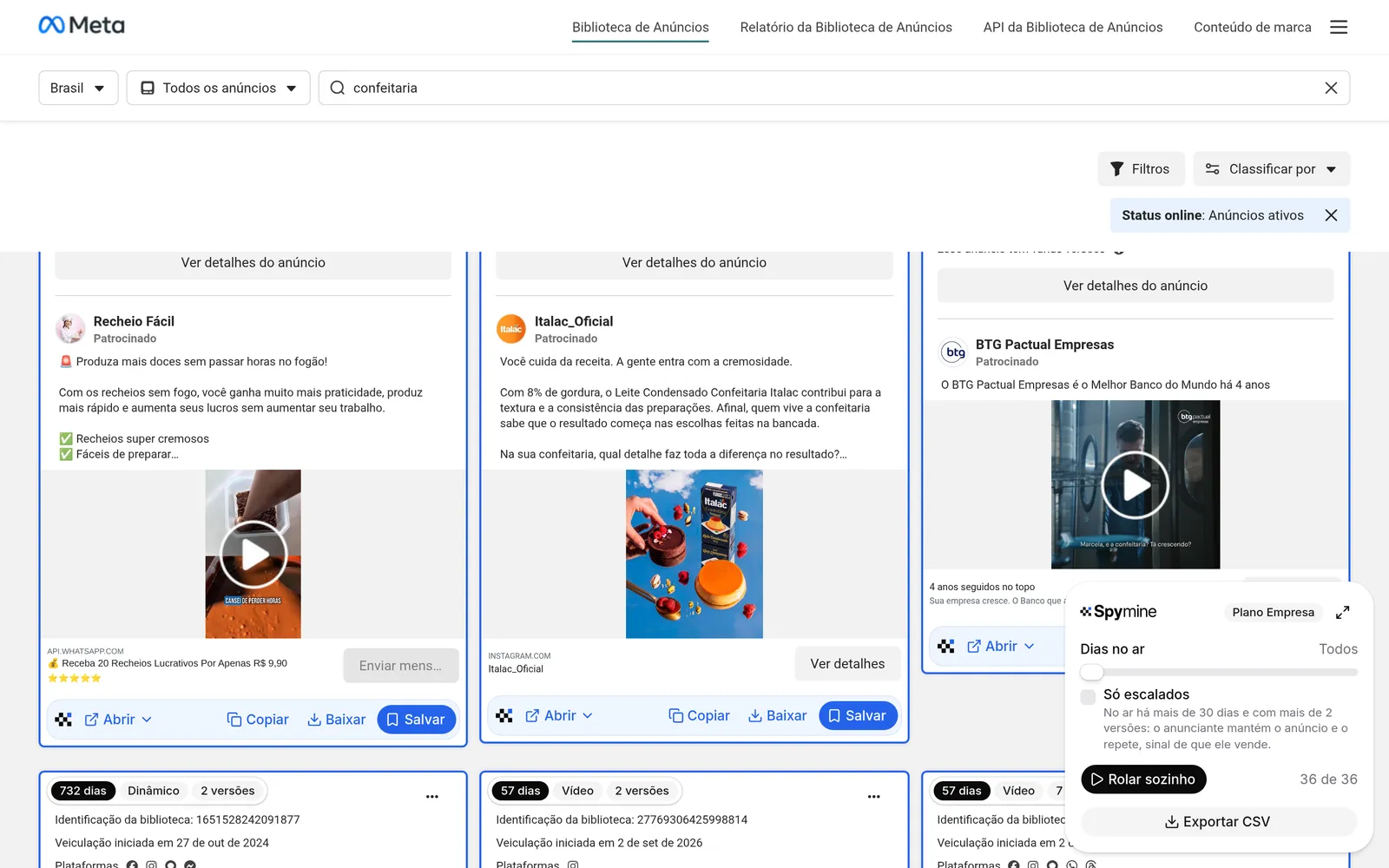The height and width of the screenshot is (868, 1389).
Task: Play the Recheio Fácil video ad
Action: [253, 555]
